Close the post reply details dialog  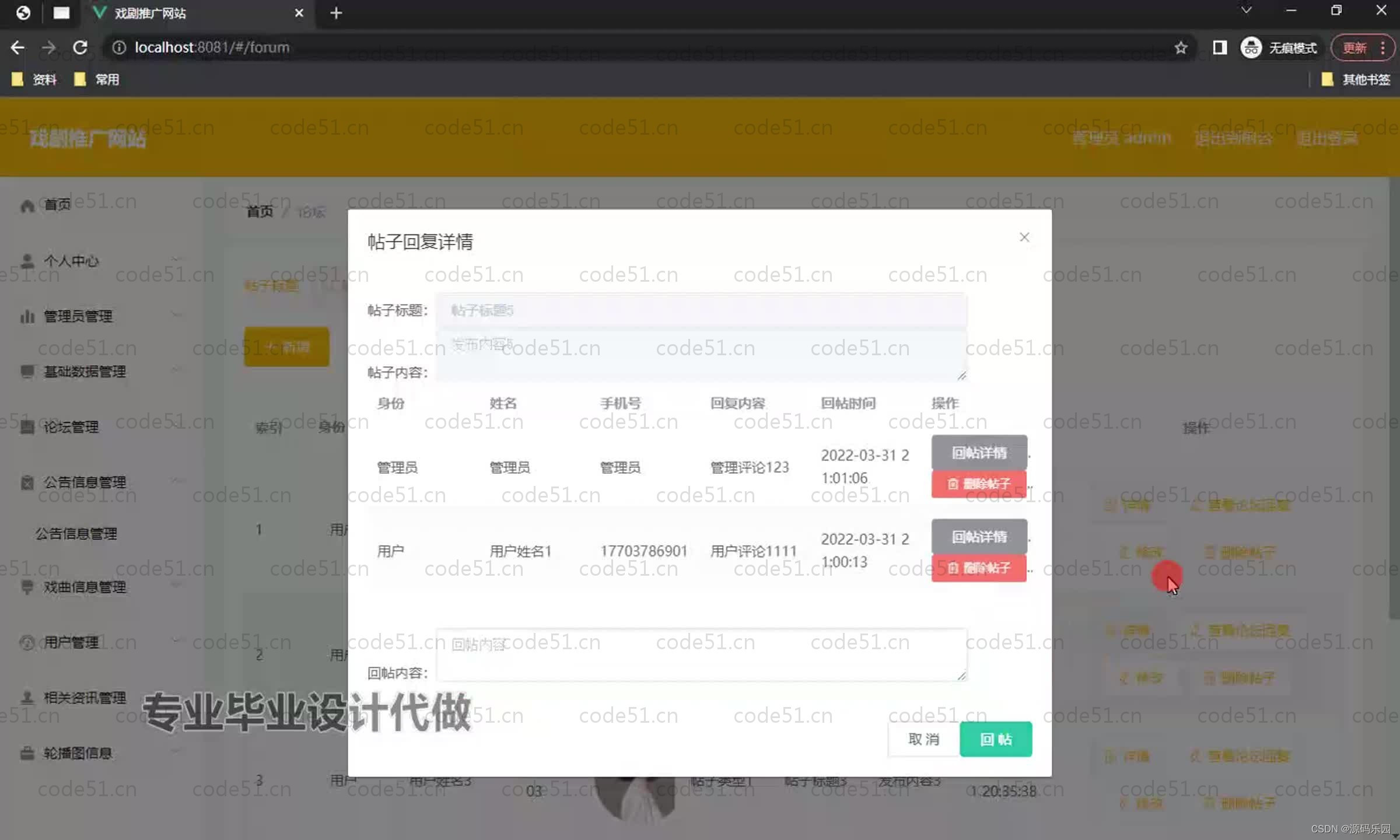1024,237
